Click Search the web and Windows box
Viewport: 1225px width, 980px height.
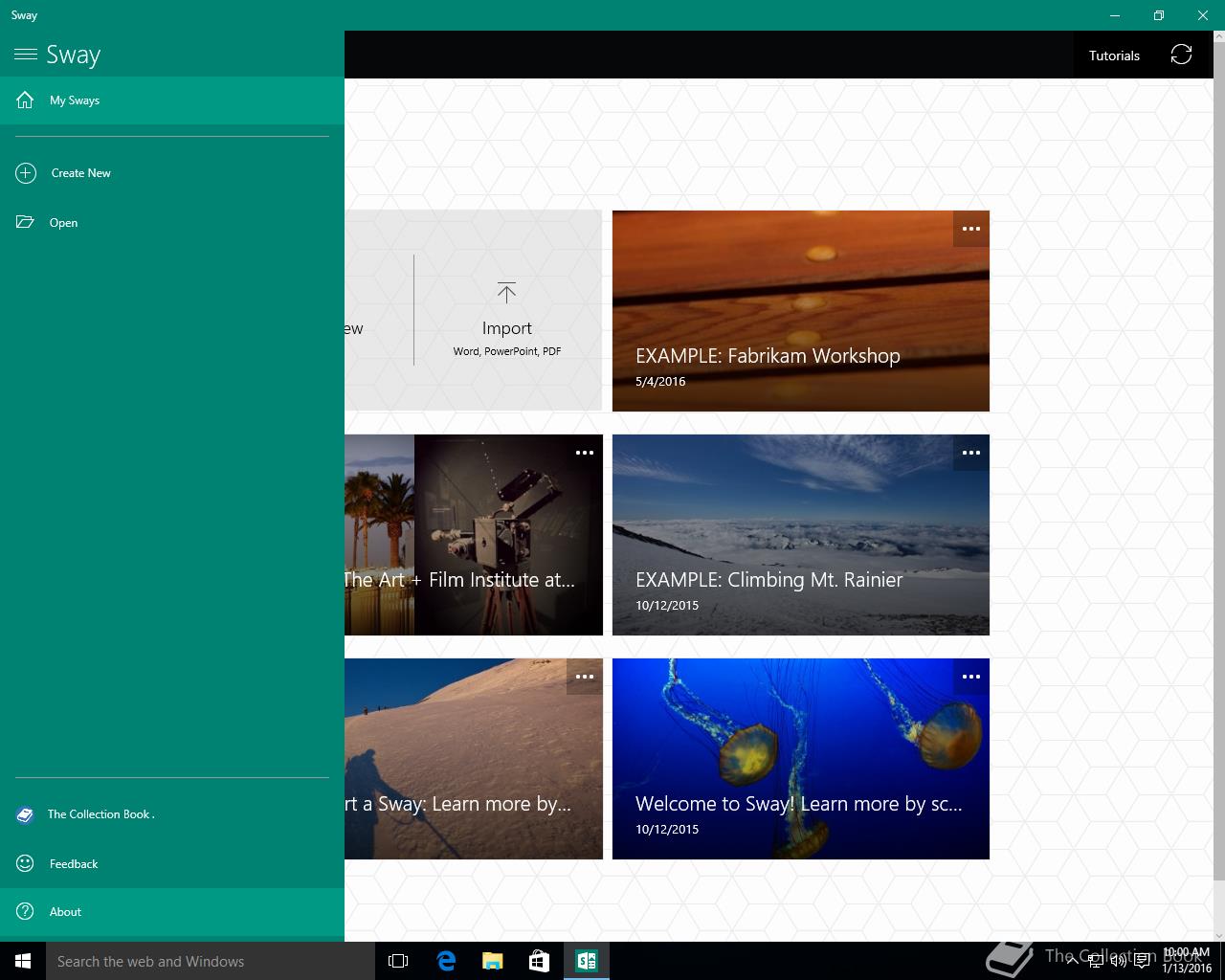pos(211,961)
